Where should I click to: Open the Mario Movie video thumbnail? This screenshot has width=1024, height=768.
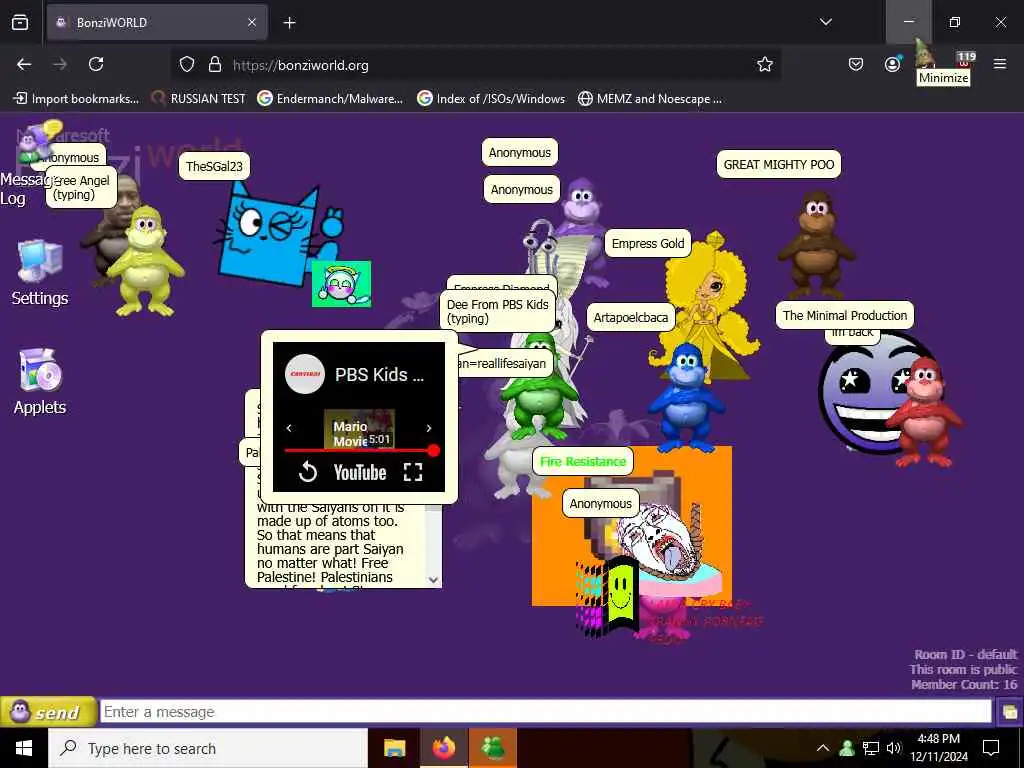[x=359, y=429]
